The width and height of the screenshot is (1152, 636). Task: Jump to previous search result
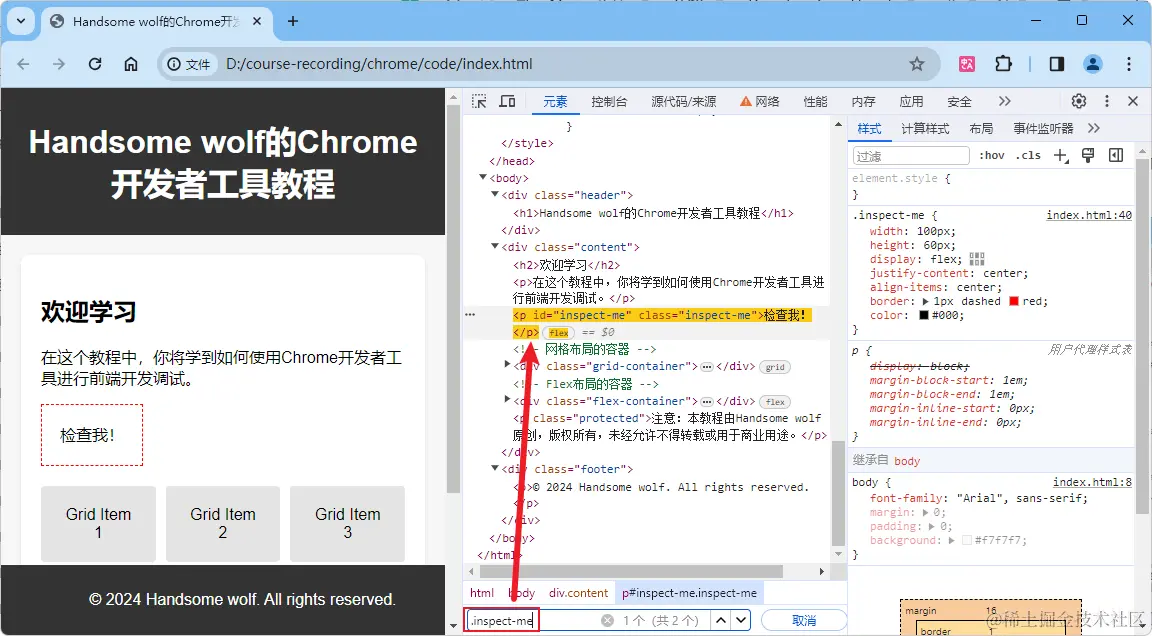pyautogui.click(x=721, y=621)
